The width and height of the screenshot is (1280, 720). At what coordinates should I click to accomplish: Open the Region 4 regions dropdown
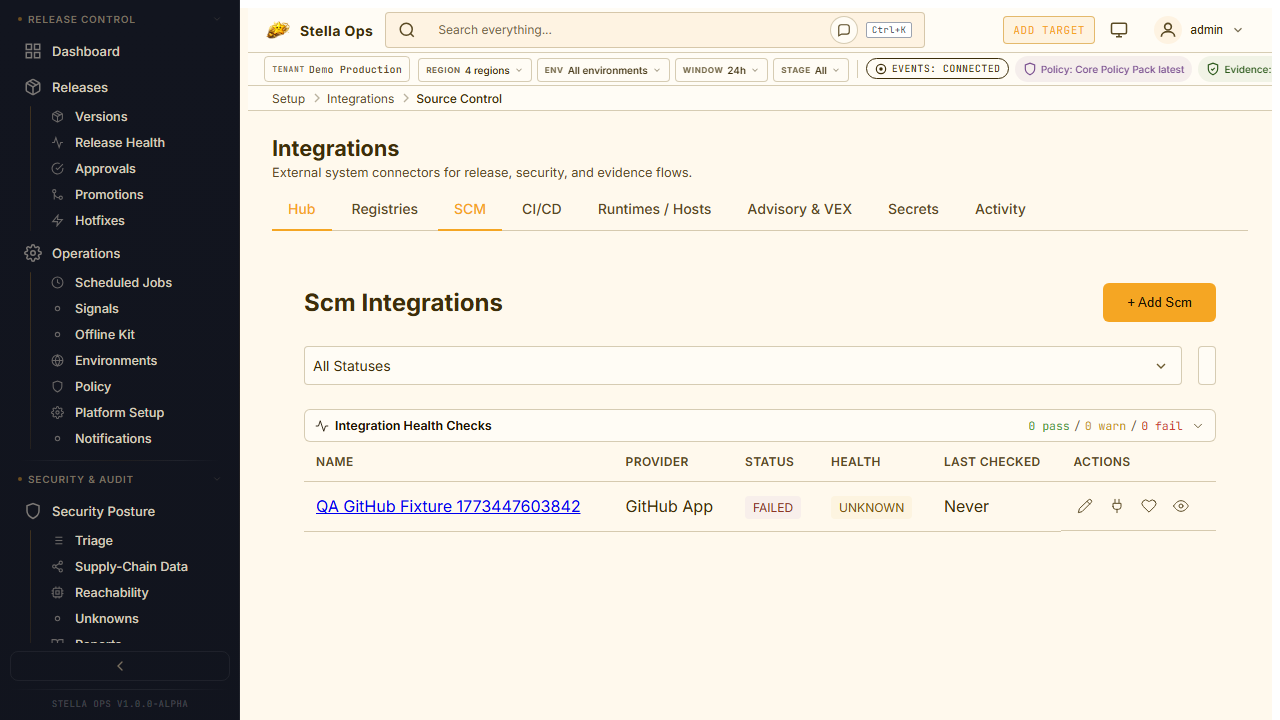pyautogui.click(x=474, y=70)
